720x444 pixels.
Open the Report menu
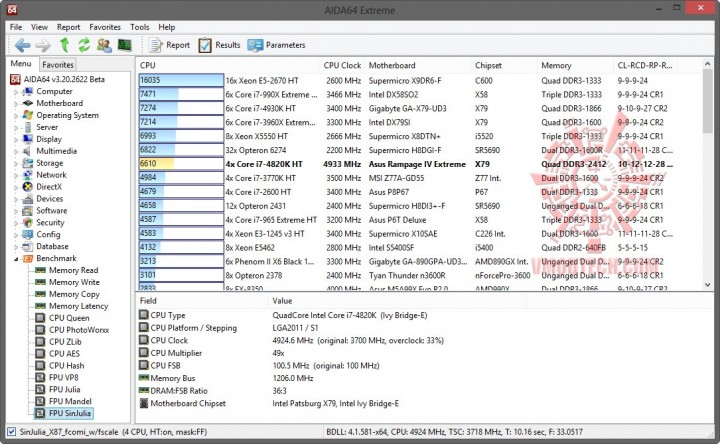tap(68, 27)
